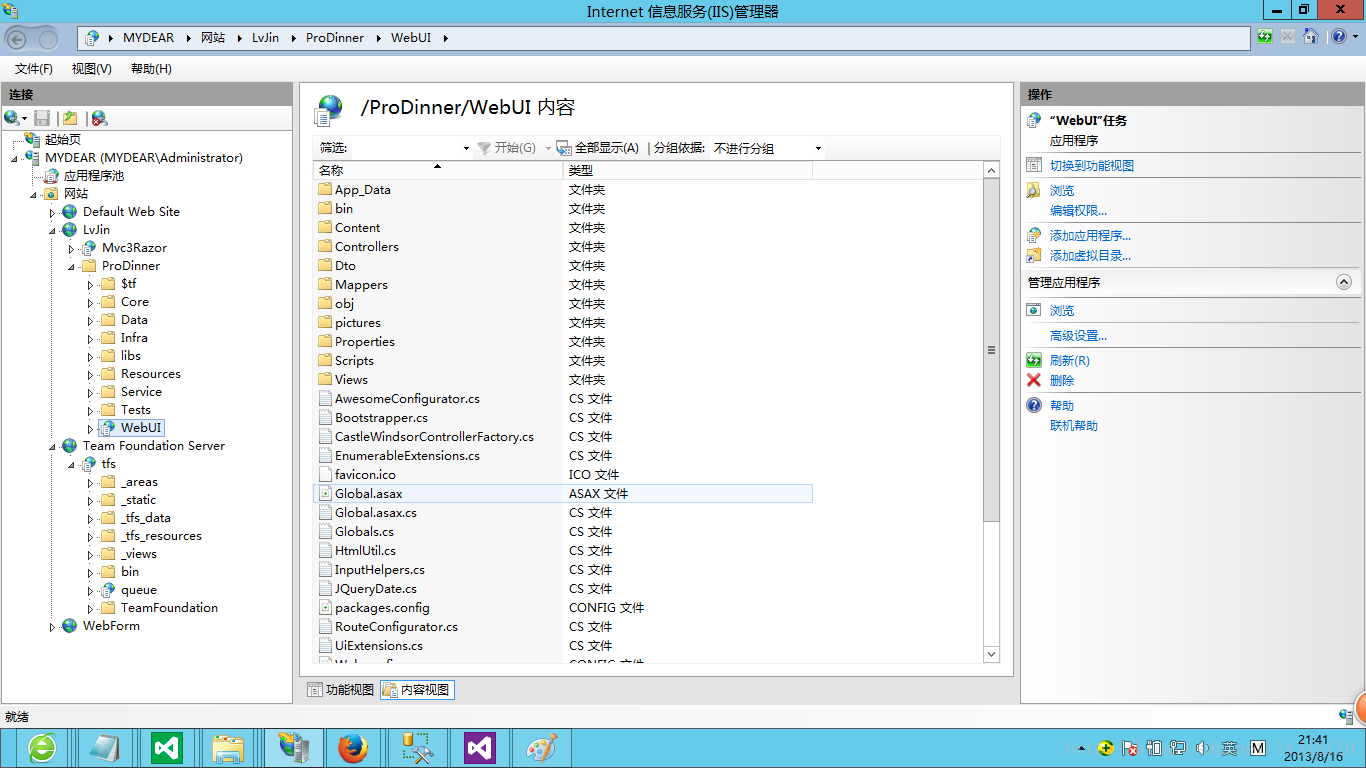
Task: Switch to the 内容视图 tab
Action: pos(417,690)
